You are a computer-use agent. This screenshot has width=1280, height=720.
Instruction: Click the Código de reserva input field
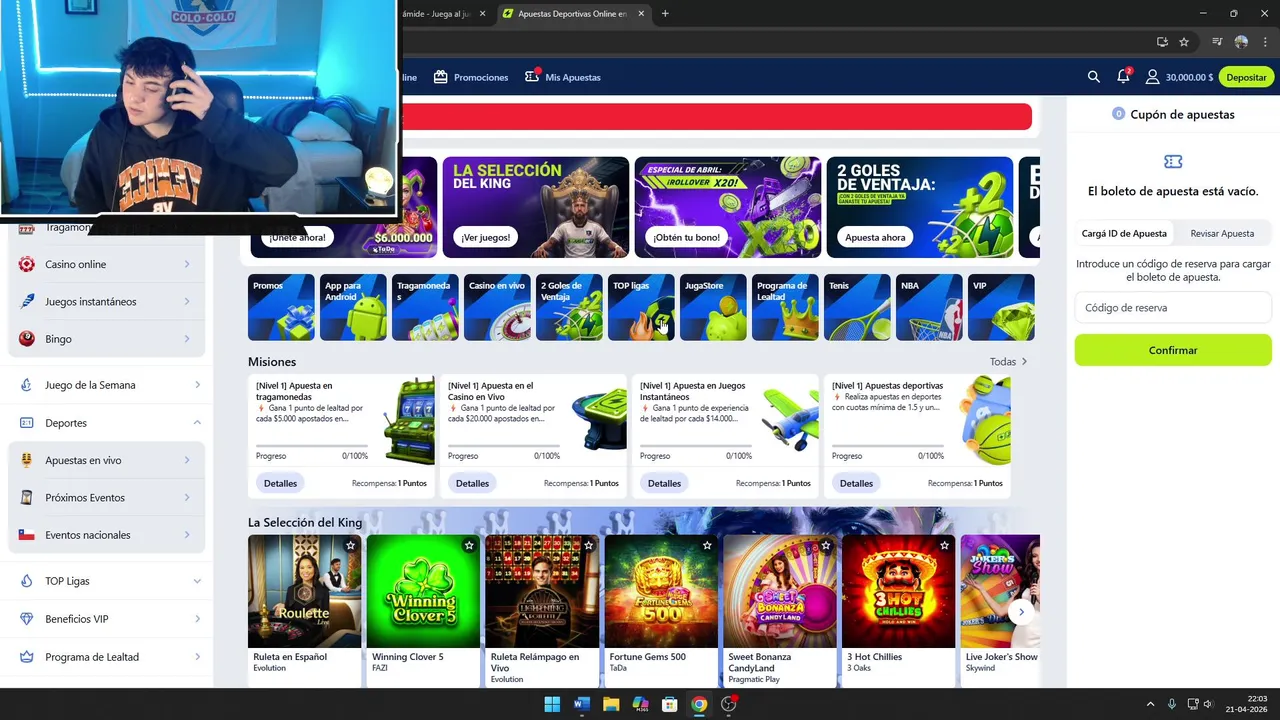click(x=1173, y=308)
